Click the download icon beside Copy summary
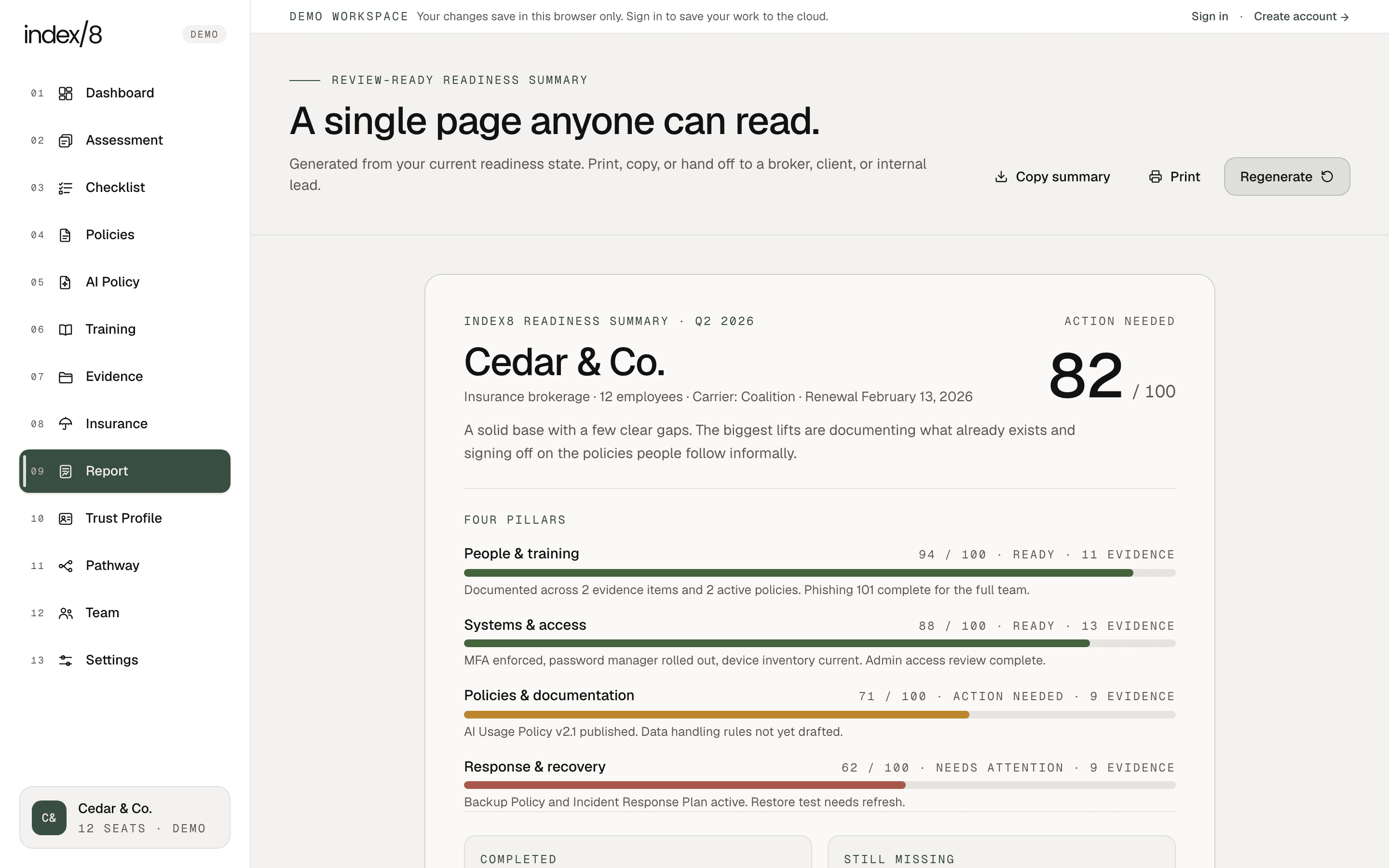 pos(1001,177)
